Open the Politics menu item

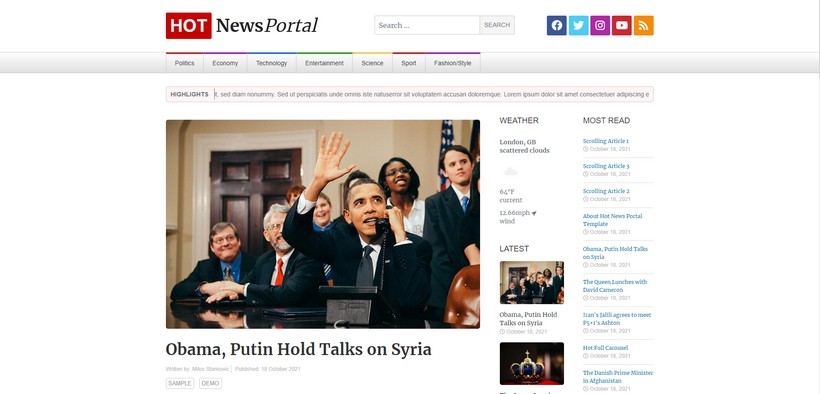point(185,63)
